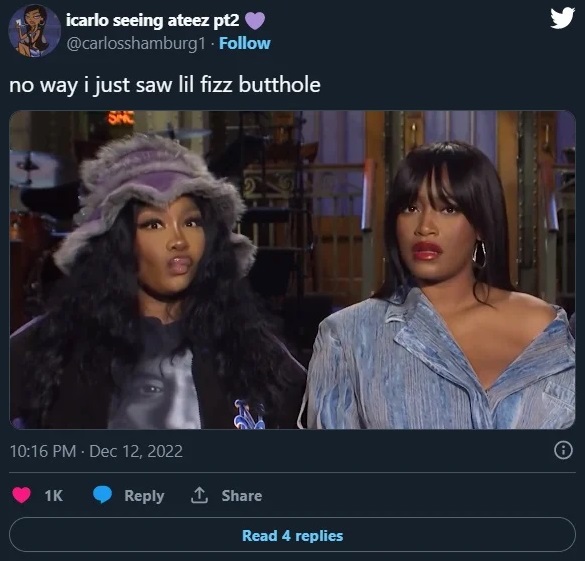
Task: Click the Twitter bird logo
Action: [x=562, y=18]
